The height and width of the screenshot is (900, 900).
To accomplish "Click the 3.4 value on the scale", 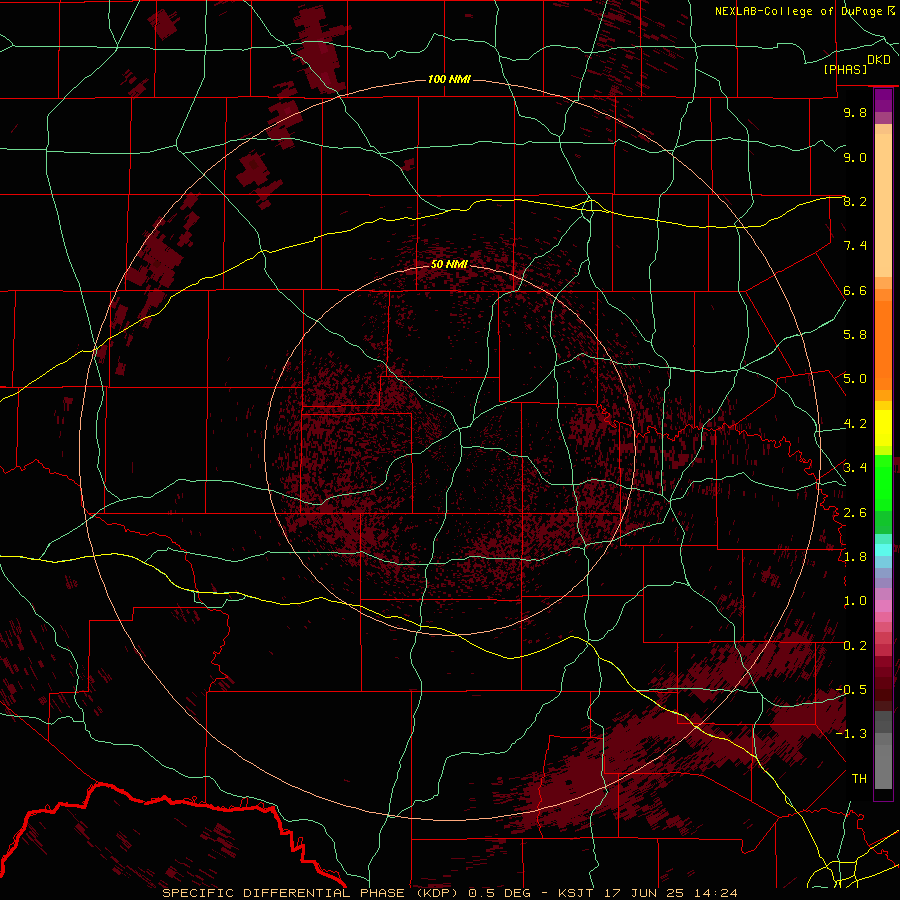I will pyautogui.click(x=855, y=468).
